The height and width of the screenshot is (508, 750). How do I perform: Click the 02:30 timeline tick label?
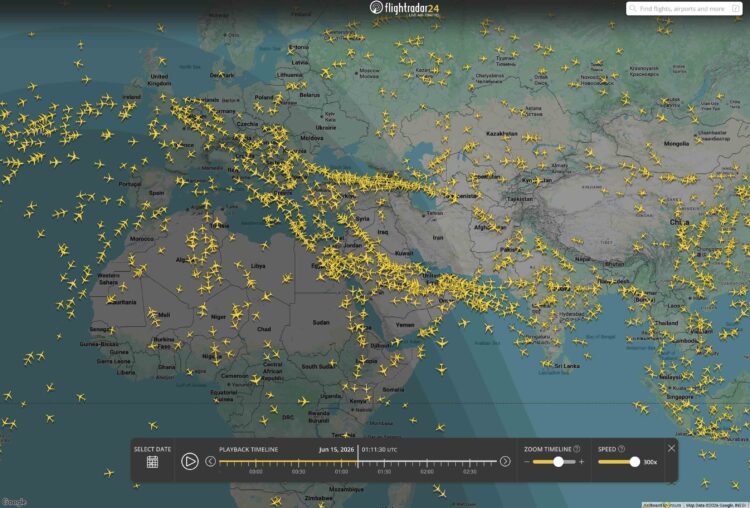point(469,472)
